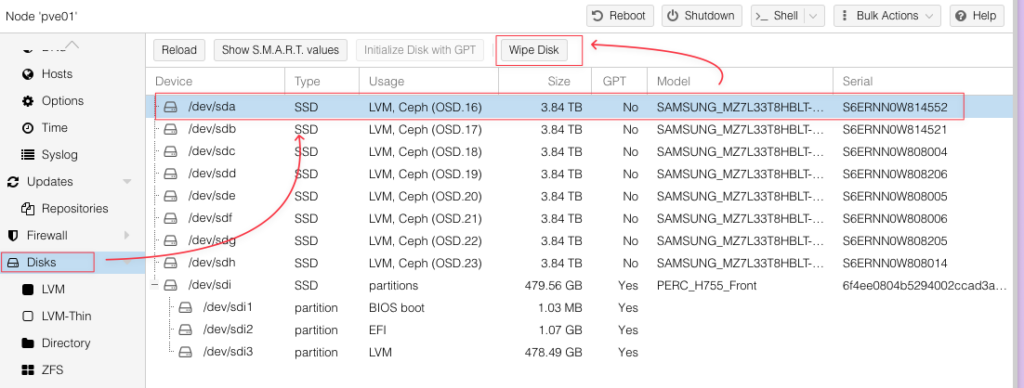Screen dimensions: 1024x388
Task: Click the Options gear icon
Action: coord(27,101)
